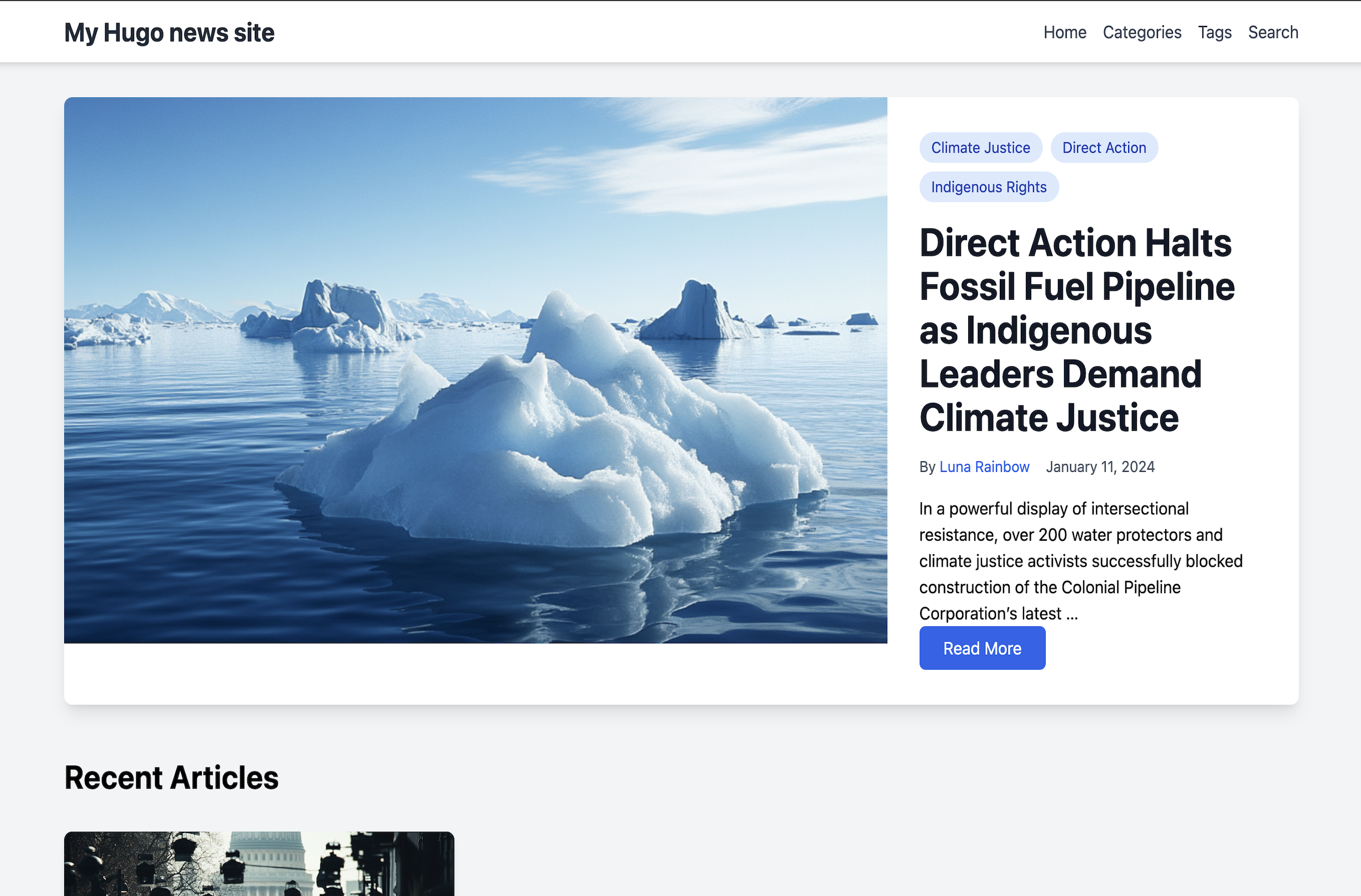Select the Direct Action tag pill

click(x=1104, y=148)
